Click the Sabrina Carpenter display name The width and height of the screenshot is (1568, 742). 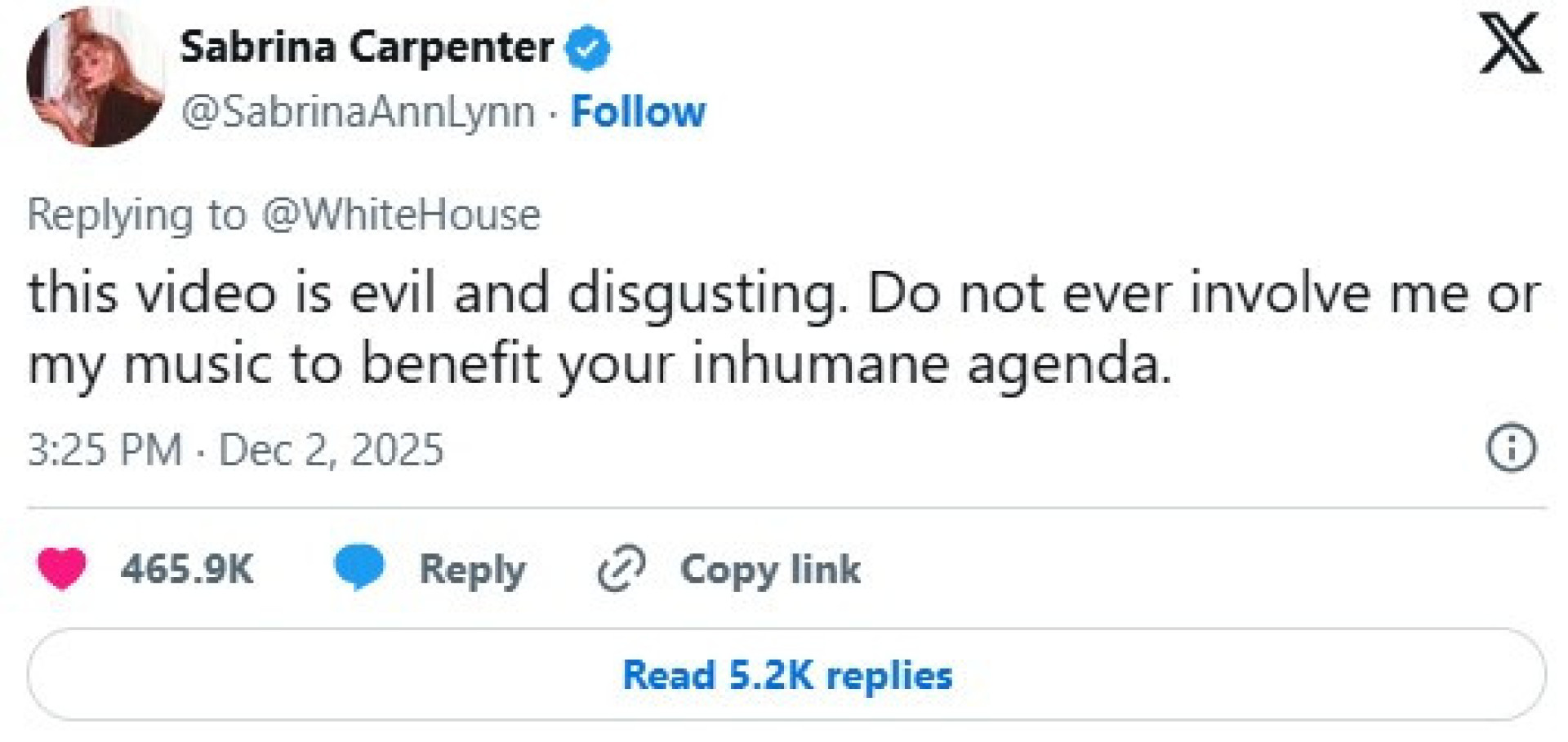pos(366,47)
